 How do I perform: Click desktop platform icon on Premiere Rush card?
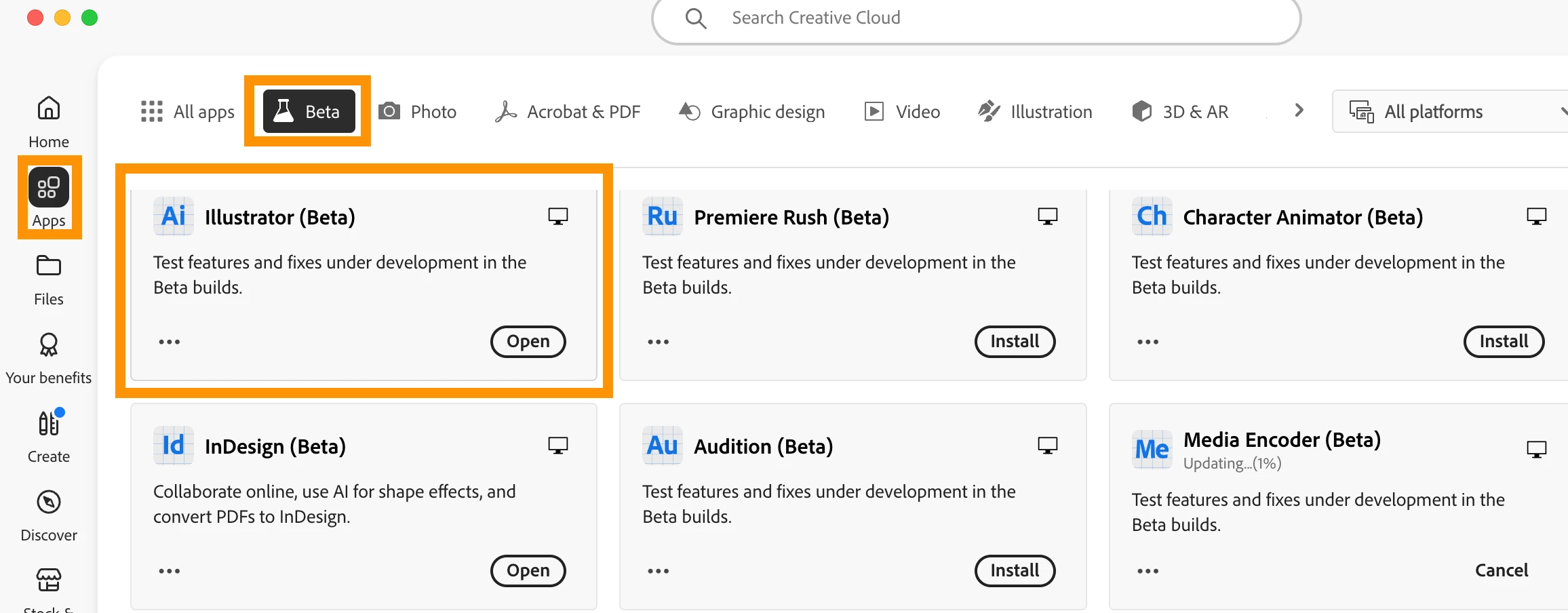click(1048, 216)
